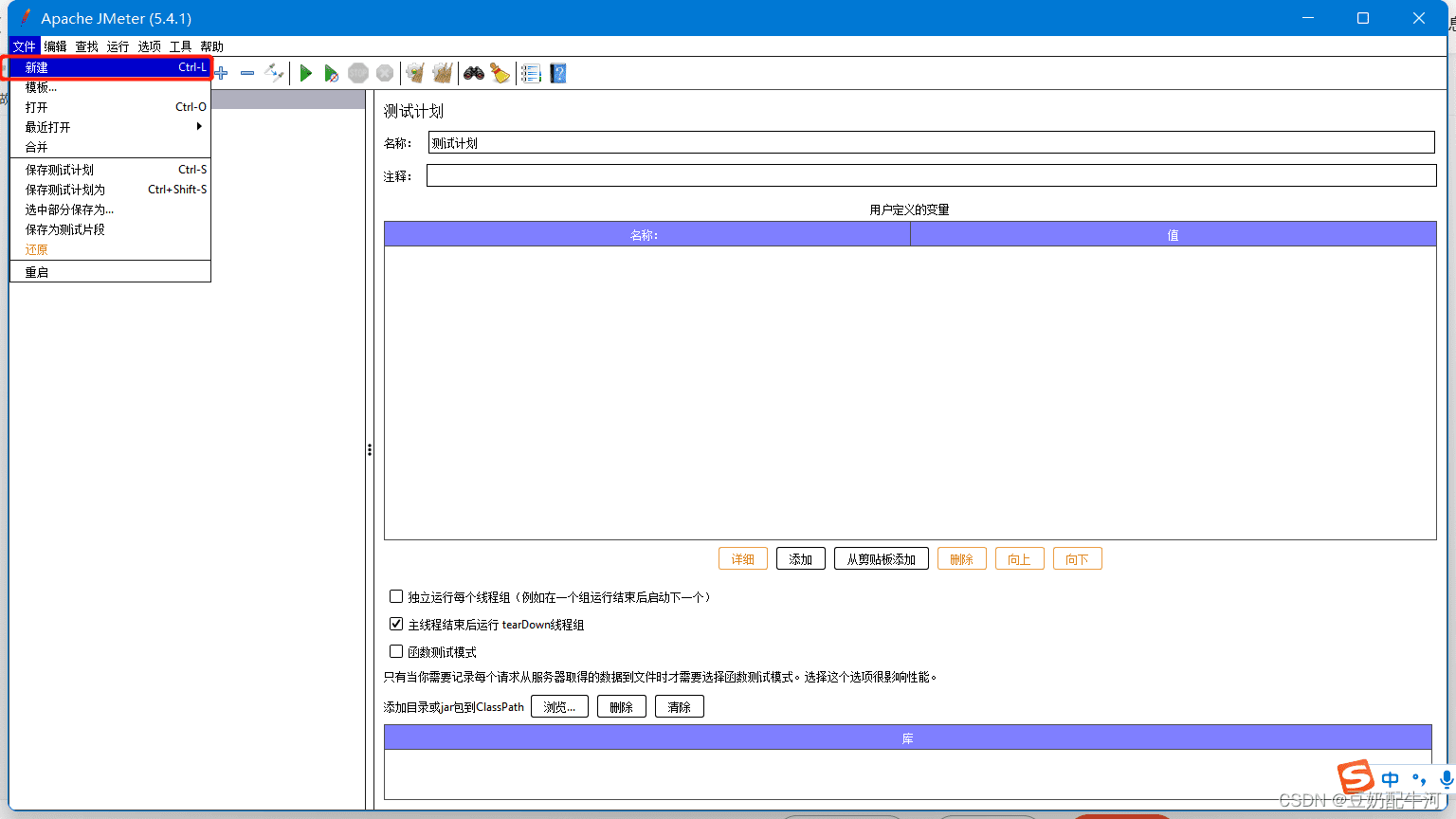Click the grey Shutdown X icon
The height and width of the screenshot is (819, 1456).
(x=385, y=73)
